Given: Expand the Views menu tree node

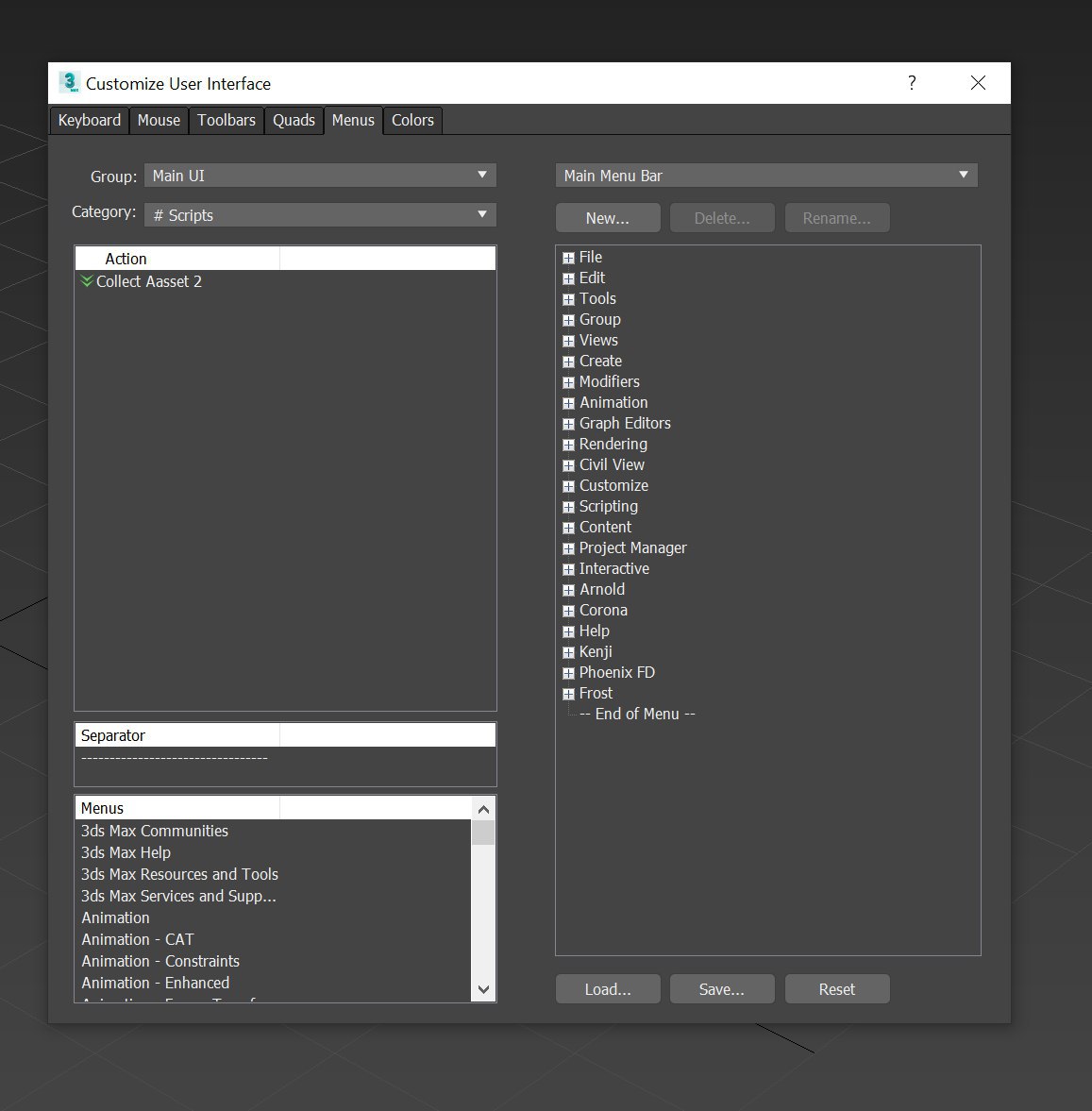Looking at the screenshot, I should pyautogui.click(x=568, y=341).
